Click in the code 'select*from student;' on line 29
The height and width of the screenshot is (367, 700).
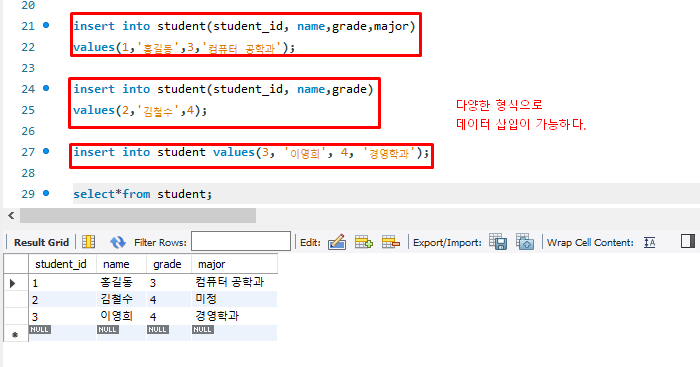[142, 194]
